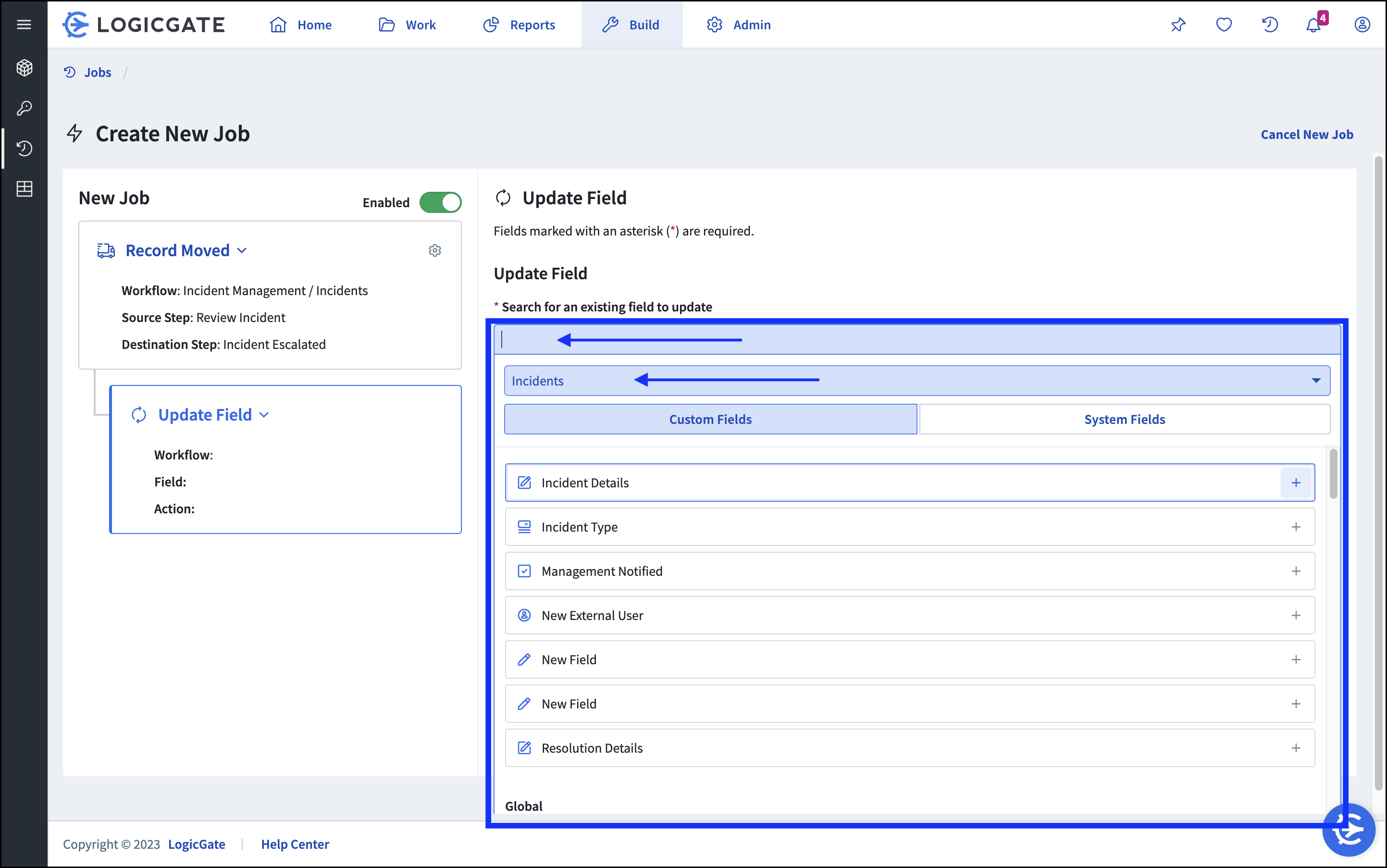Toggle the Enabled job switch
Viewport: 1387px width, 868px height.
[x=440, y=202]
